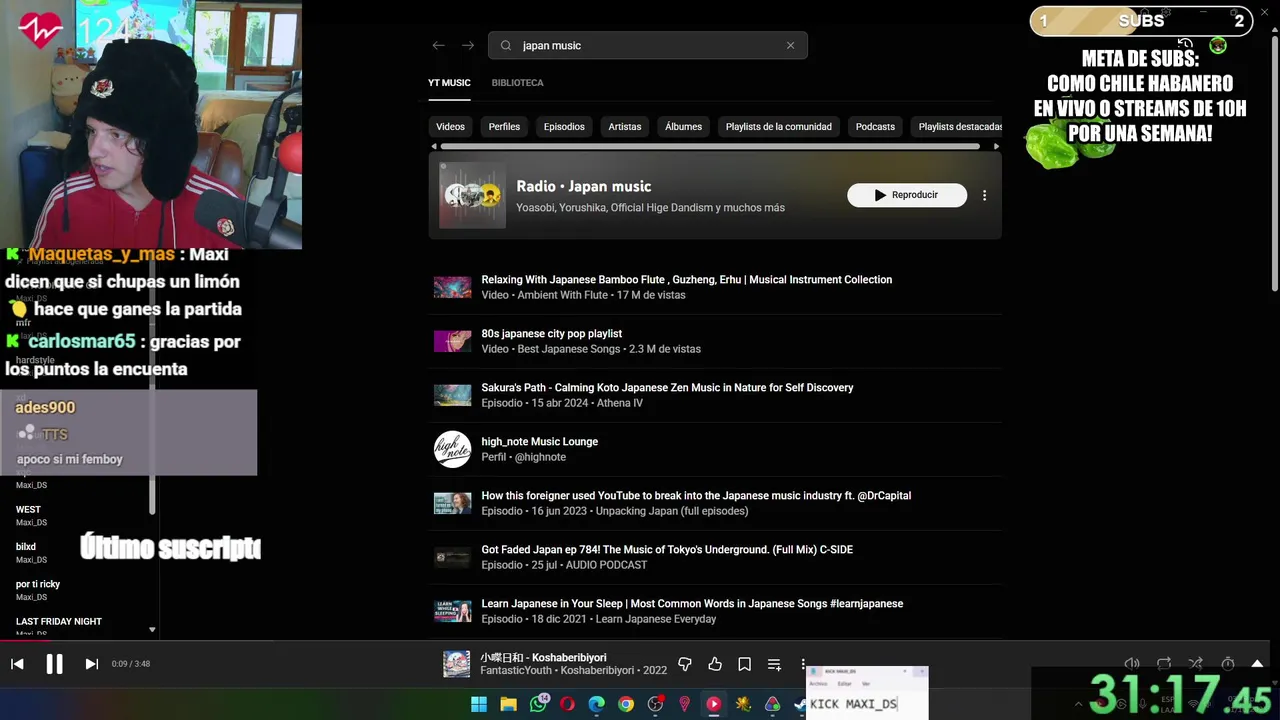Filter results by Playlists destacadas
1280x720 pixels.
click(x=956, y=127)
